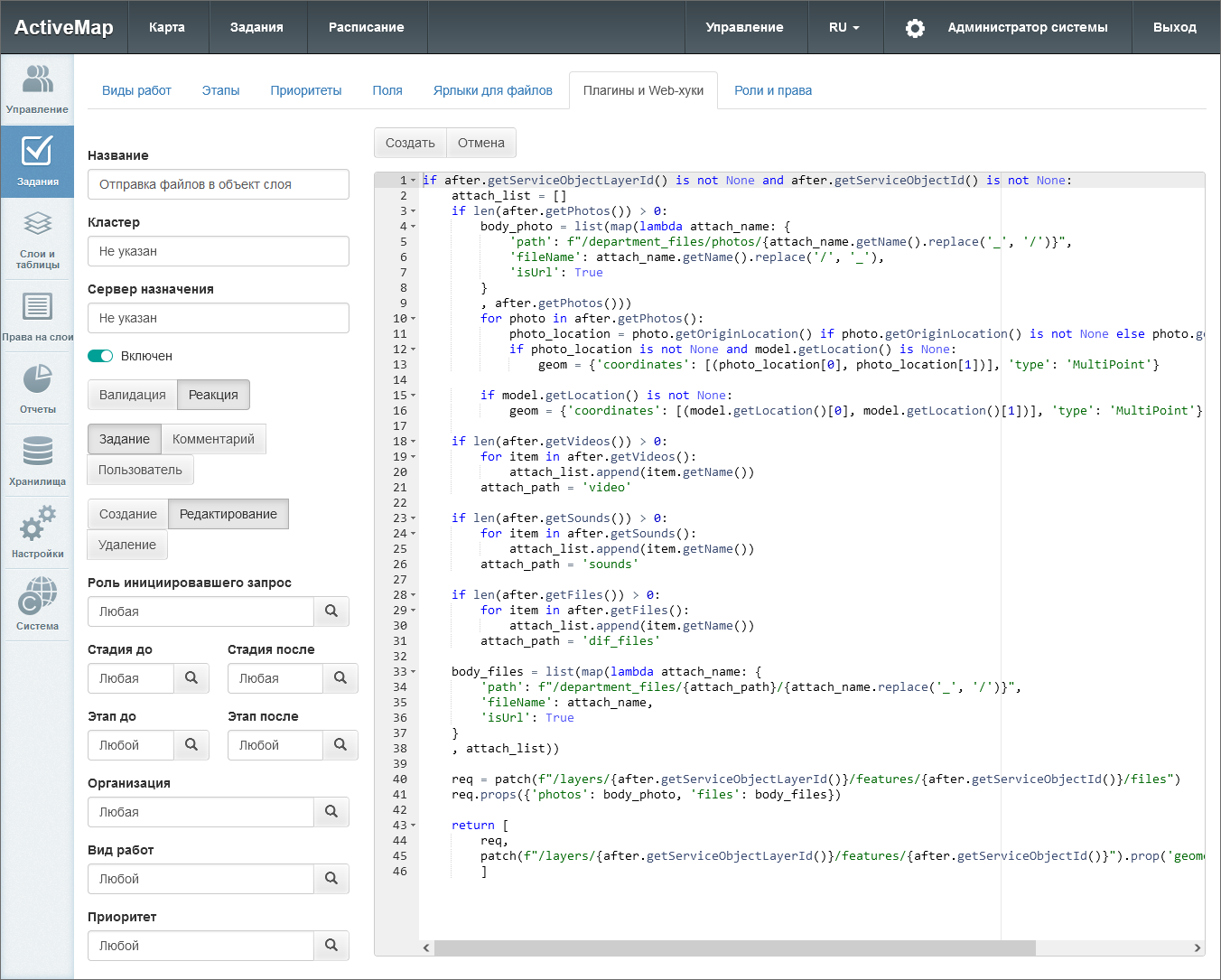Switch to Валидация mode
1221x980 pixels.
click(x=133, y=395)
